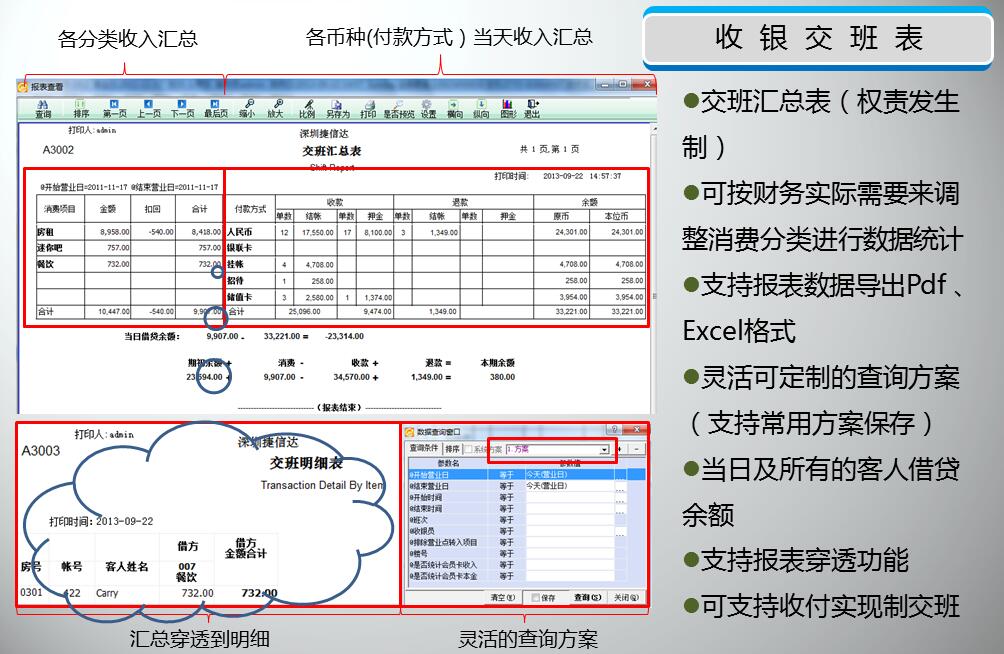1004x654 pixels.
Task: Enable the 保存 checkbox in query window
Action: (x=535, y=598)
